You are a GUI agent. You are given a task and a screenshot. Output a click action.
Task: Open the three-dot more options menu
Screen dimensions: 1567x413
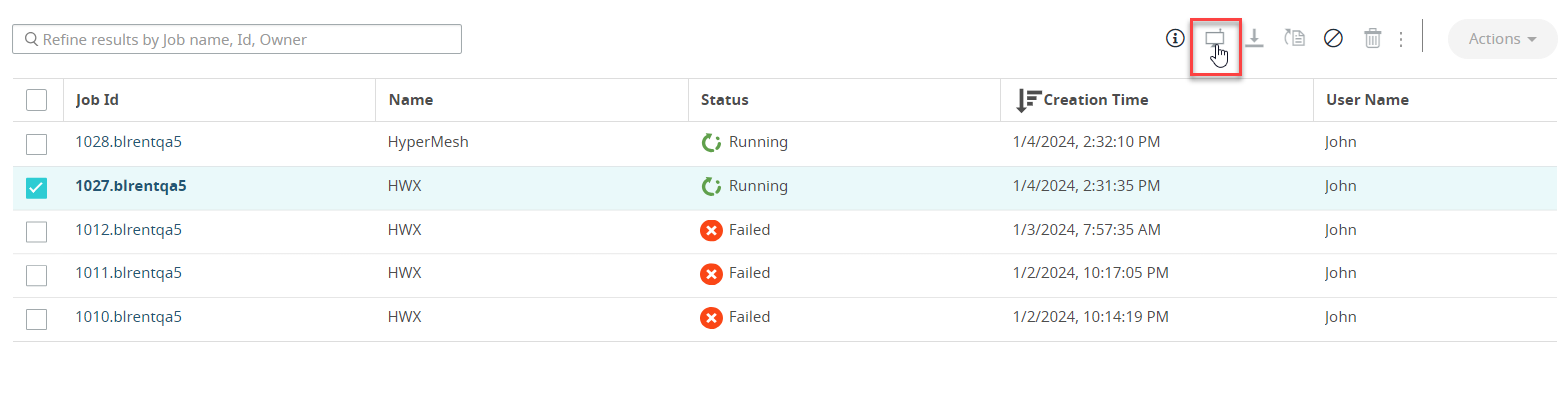click(x=1401, y=39)
